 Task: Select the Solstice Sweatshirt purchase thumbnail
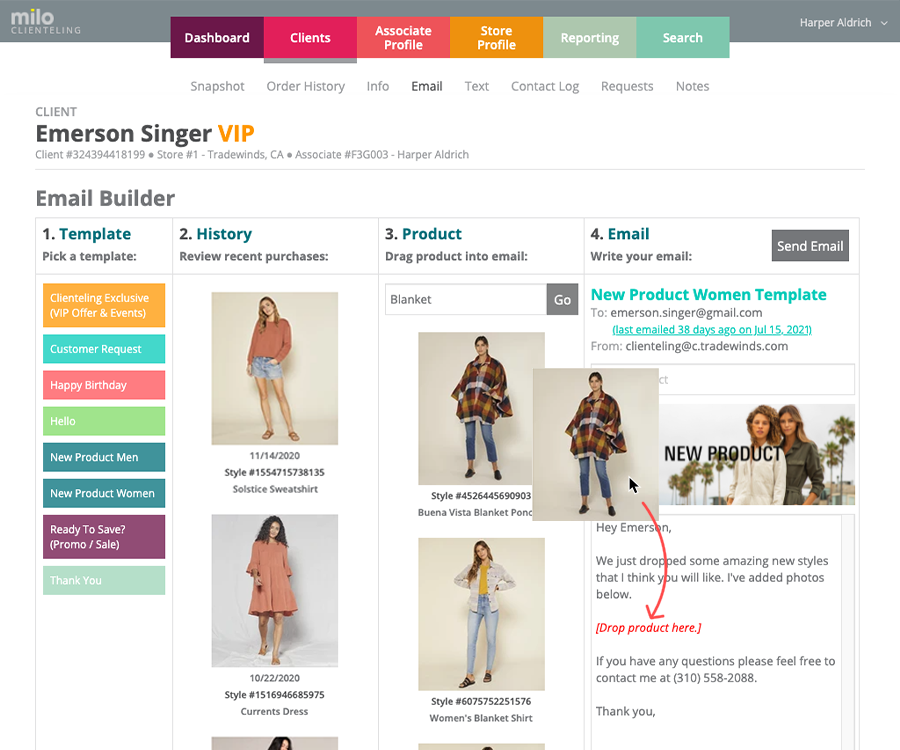click(x=274, y=368)
